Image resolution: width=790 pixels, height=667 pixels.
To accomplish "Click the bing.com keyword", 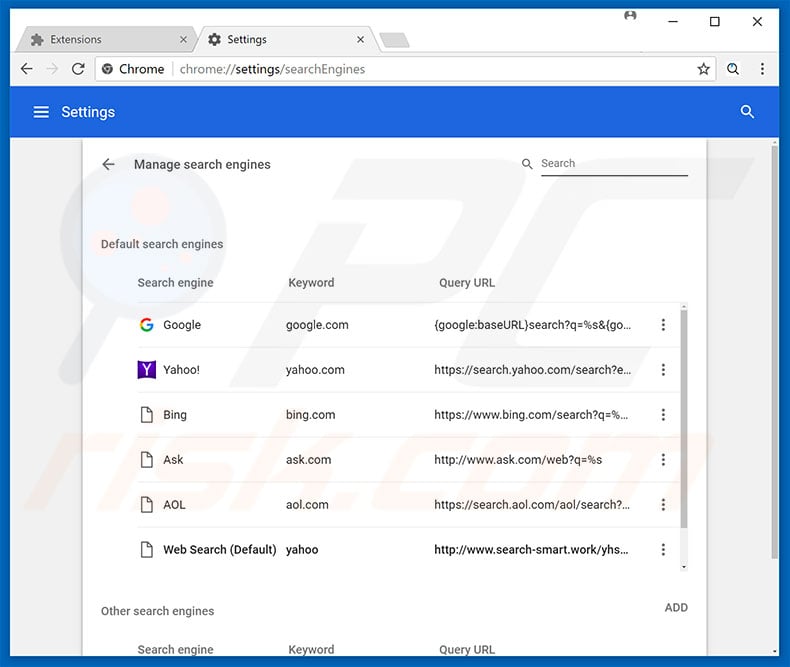I will (x=310, y=415).
